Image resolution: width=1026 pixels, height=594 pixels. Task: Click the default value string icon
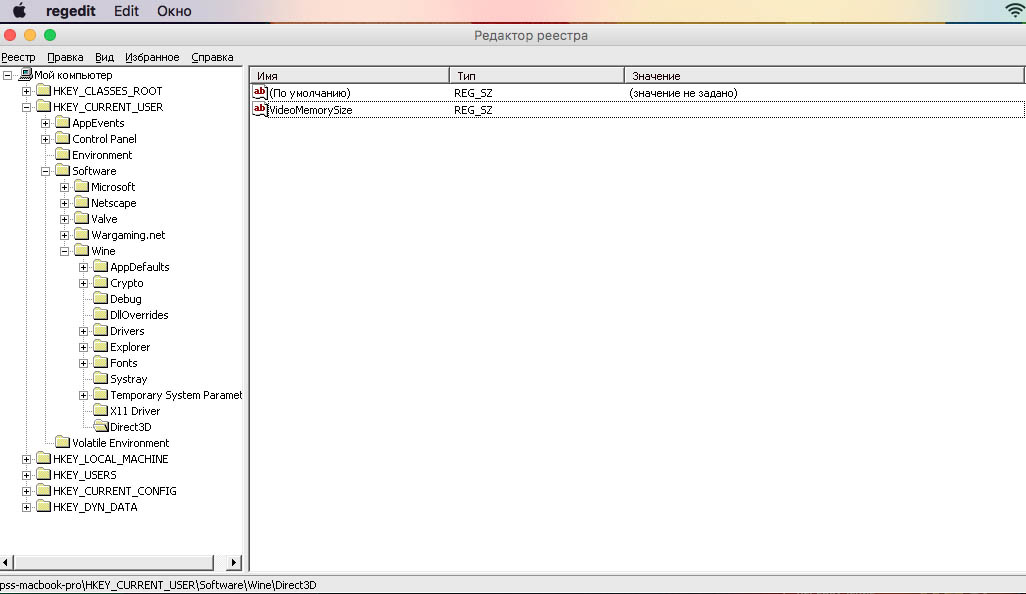(260, 93)
